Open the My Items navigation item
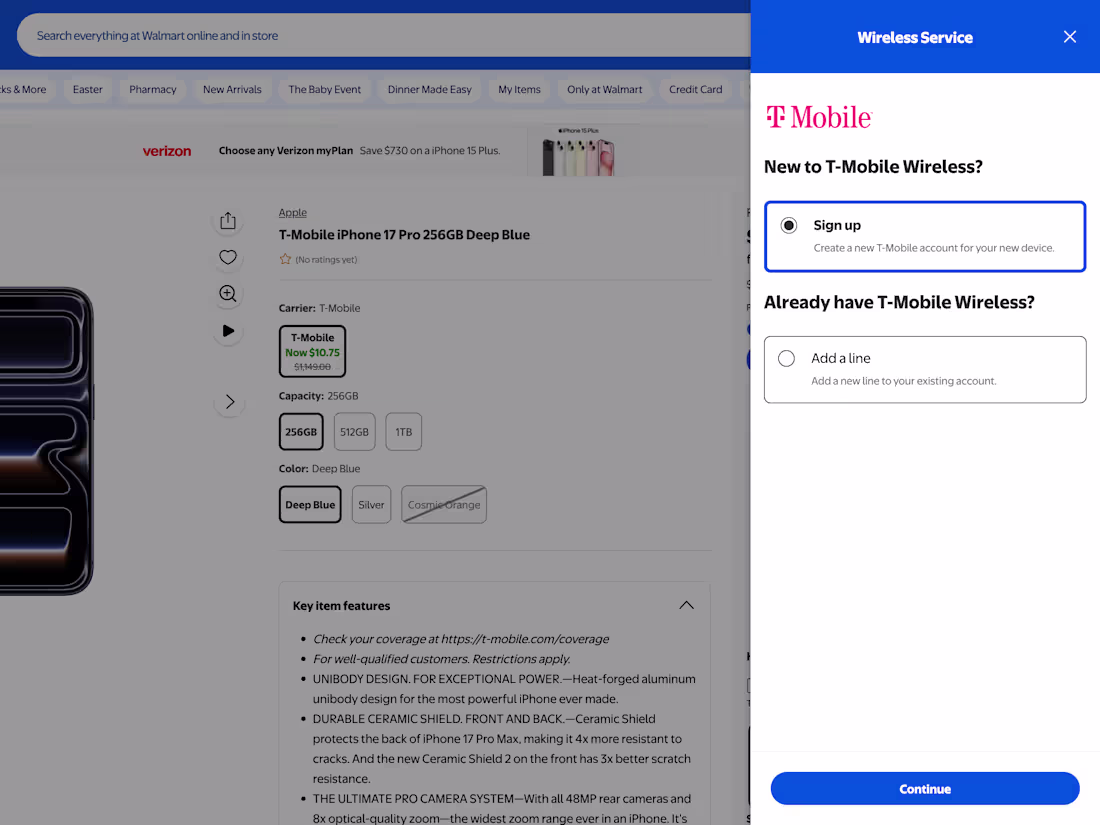The image size is (1100, 825). tap(519, 89)
